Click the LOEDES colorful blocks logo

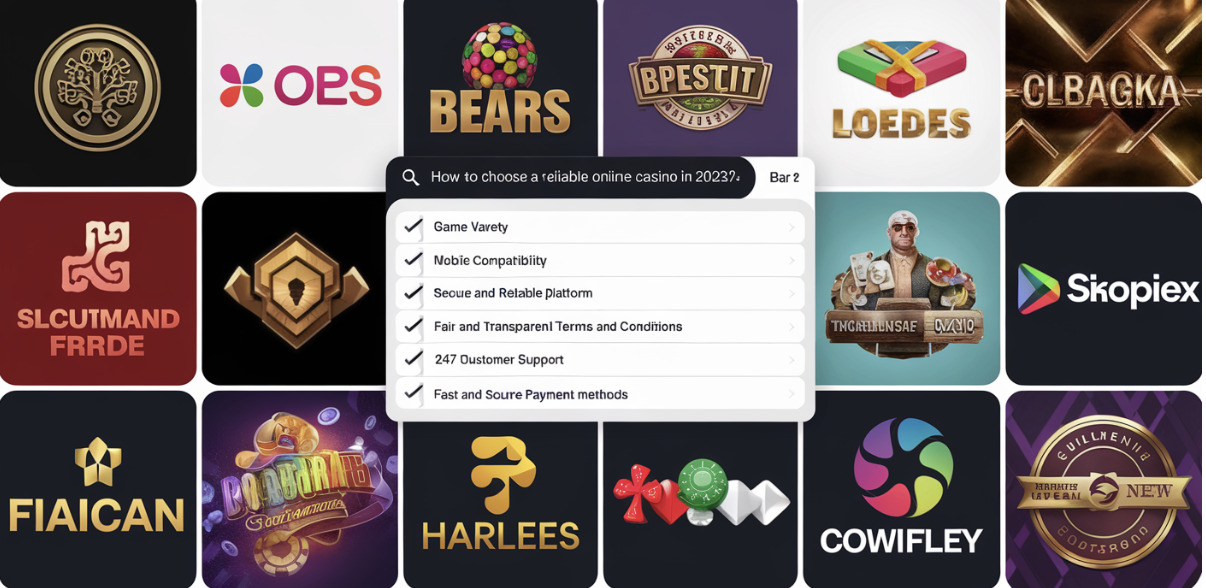coord(902,93)
